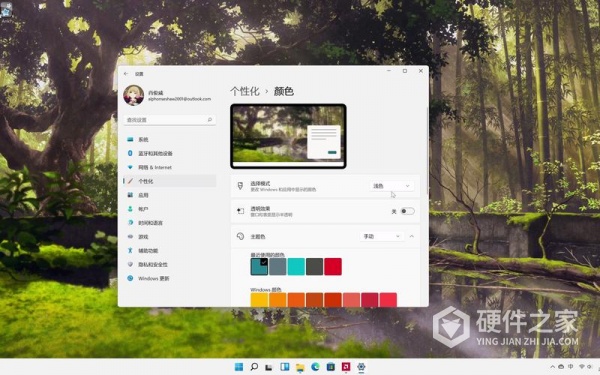The height and width of the screenshot is (375, 600).
Task: Click the palette icon beside 主题色
Action: 240,236
